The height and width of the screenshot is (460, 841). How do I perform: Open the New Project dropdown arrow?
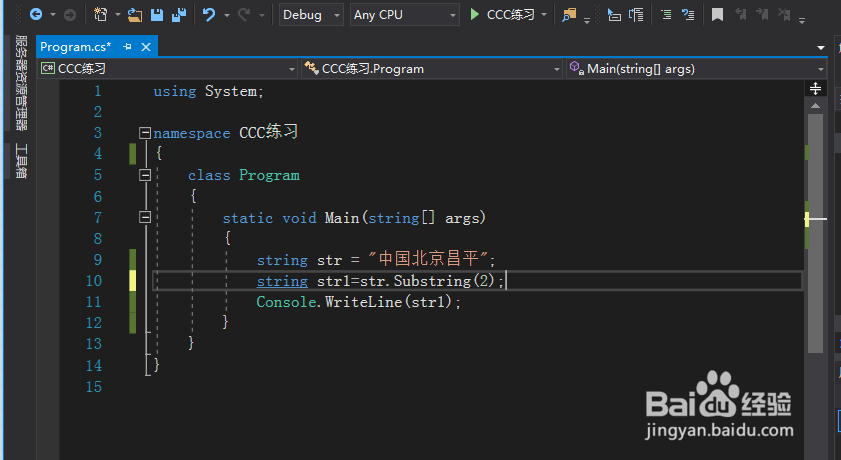(x=117, y=15)
